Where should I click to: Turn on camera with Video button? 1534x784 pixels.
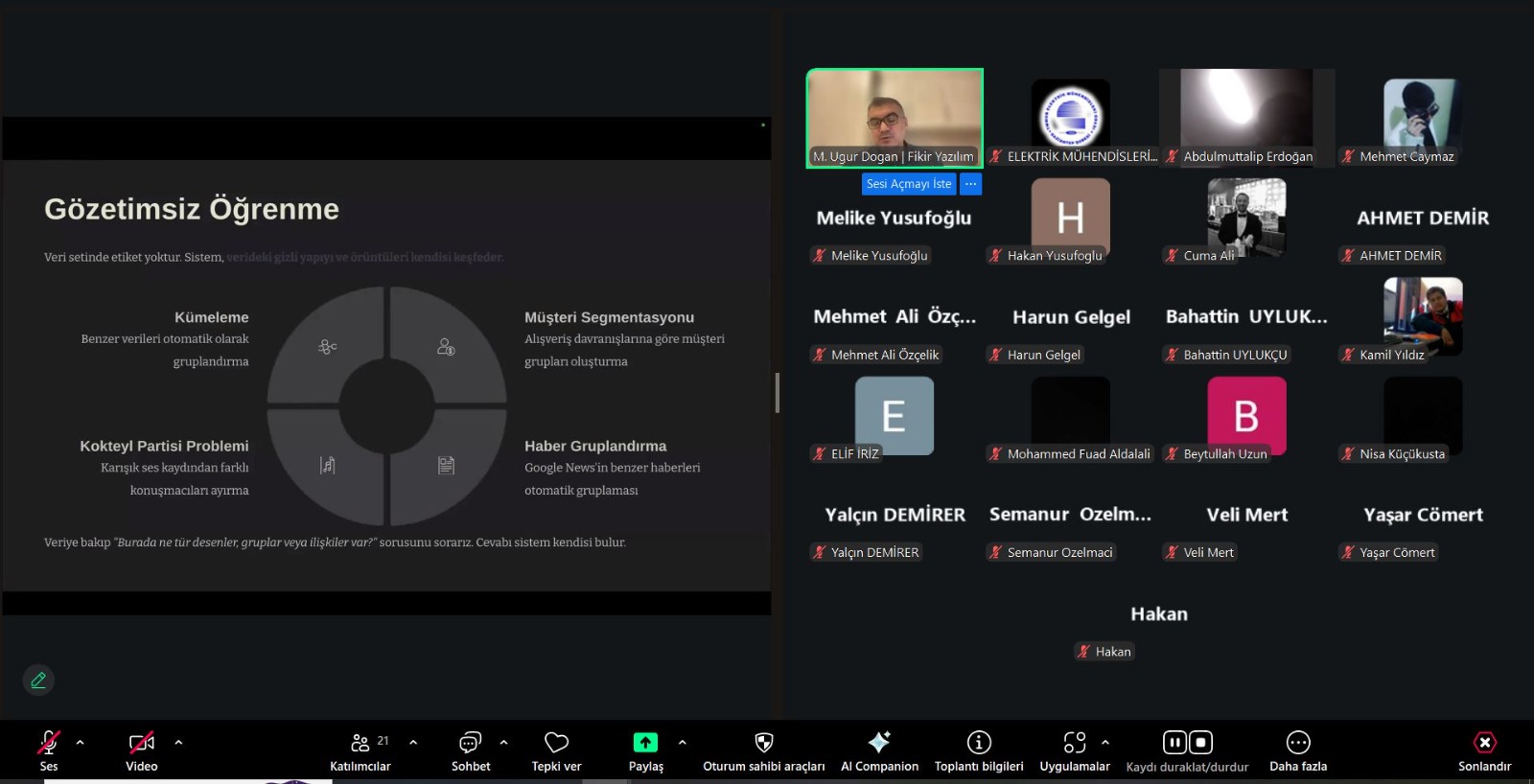(141, 744)
